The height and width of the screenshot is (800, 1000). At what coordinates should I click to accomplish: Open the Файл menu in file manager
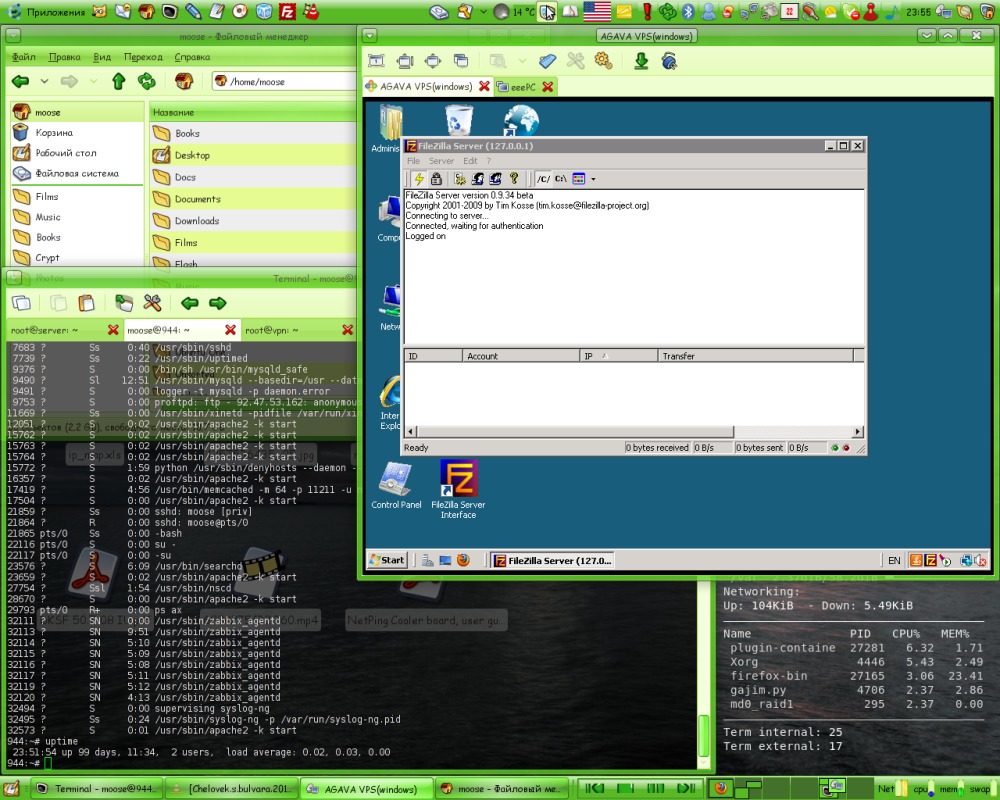[23, 57]
